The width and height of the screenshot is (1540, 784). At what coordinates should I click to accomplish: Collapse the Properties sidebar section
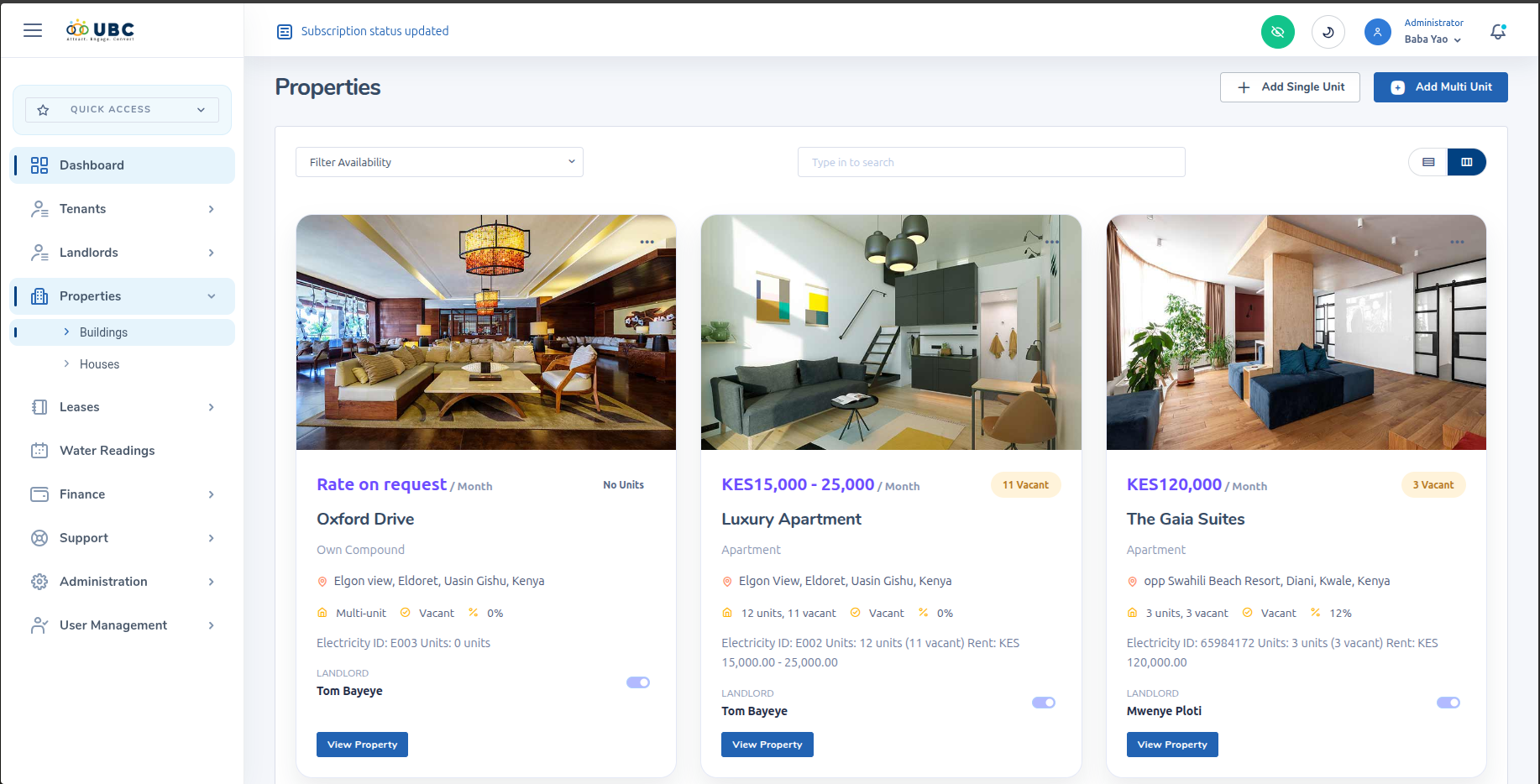point(210,295)
